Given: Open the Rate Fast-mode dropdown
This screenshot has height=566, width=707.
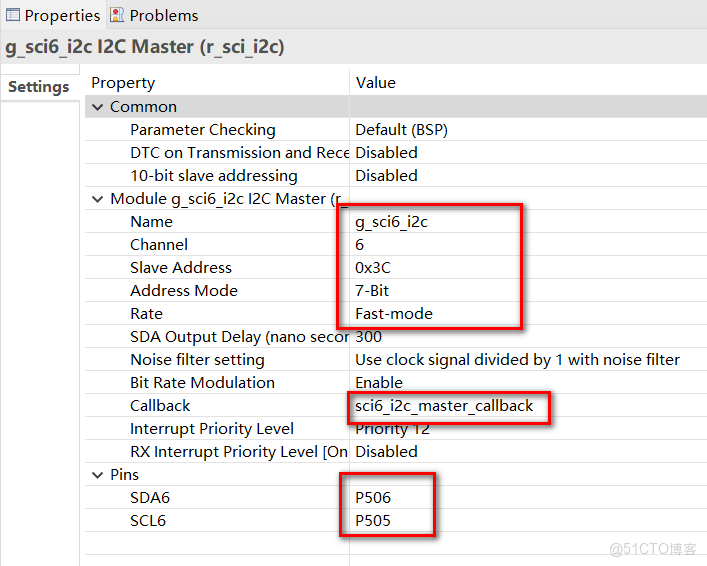Looking at the screenshot, I should coord(393,314).
